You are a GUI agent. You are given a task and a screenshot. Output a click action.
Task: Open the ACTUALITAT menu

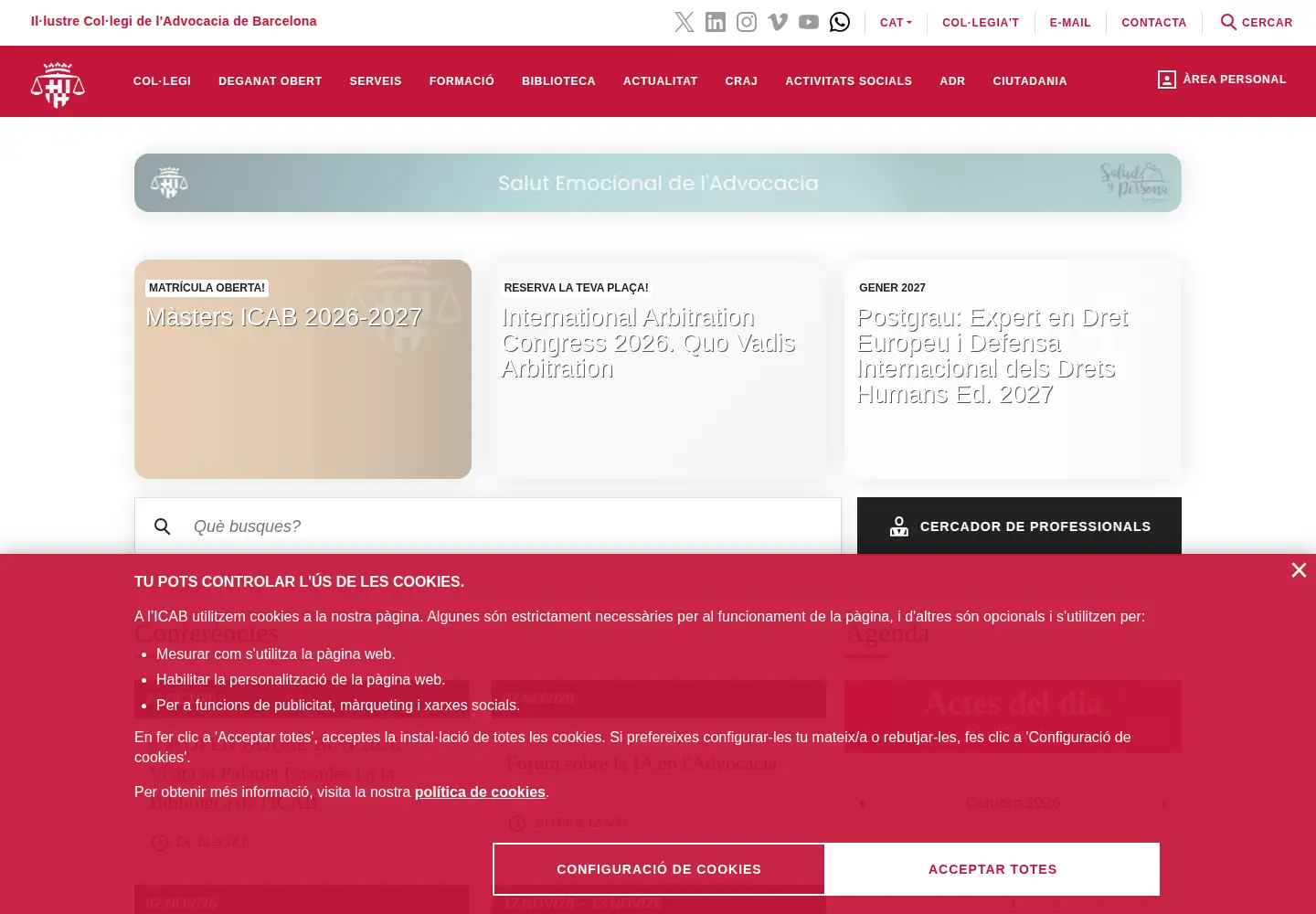pyautogui.click(x=660, y=81)
